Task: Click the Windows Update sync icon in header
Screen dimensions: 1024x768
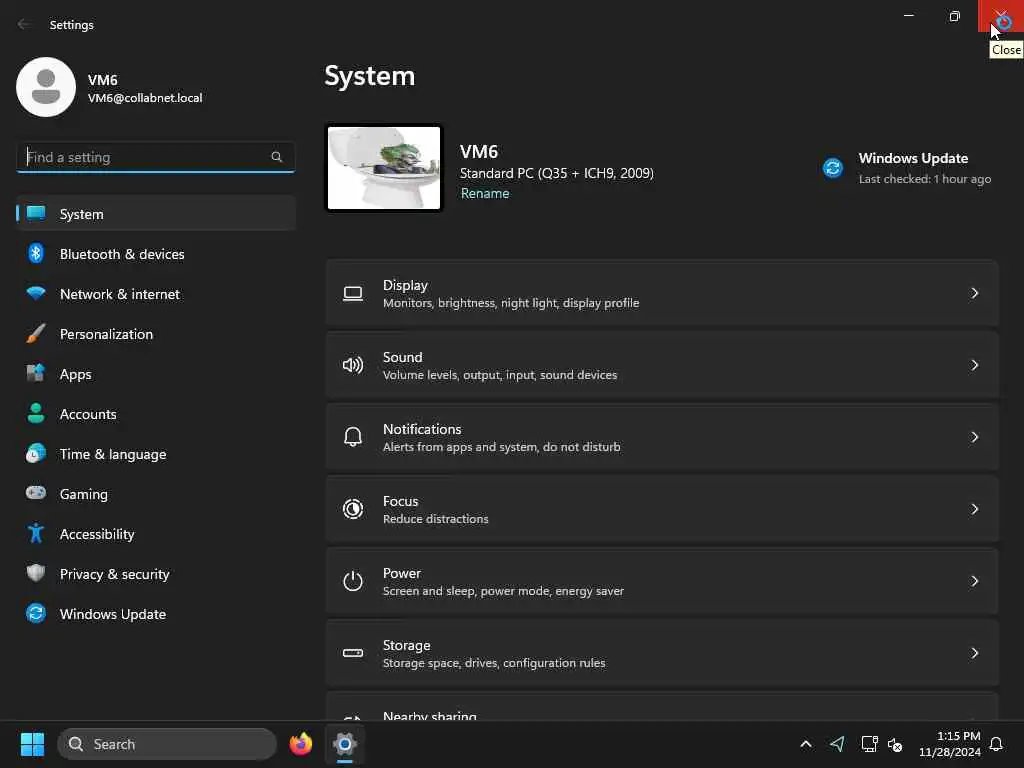Action: coord(833,168)
